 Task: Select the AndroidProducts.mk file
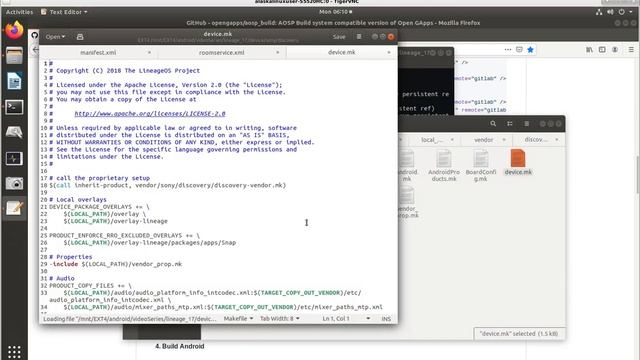pos(444,165)
